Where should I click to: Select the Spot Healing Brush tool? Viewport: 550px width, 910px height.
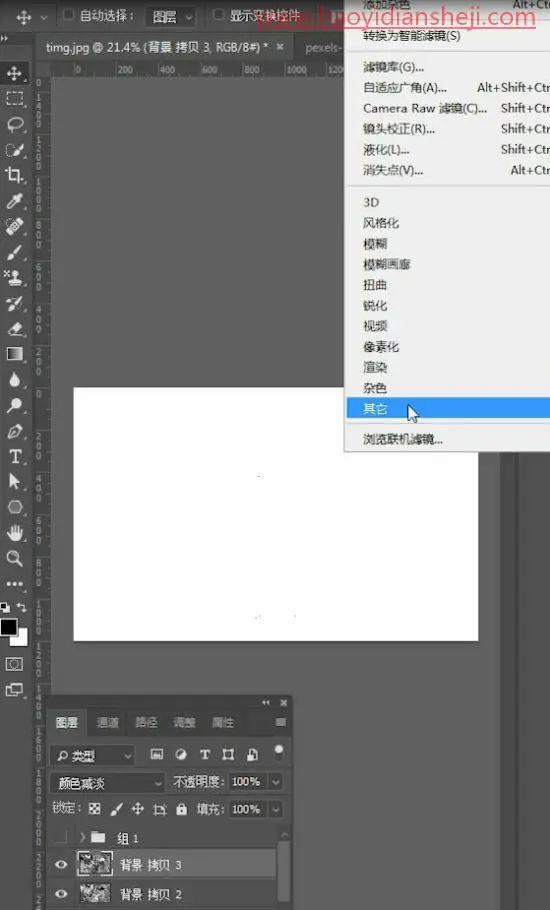[15, 226]
